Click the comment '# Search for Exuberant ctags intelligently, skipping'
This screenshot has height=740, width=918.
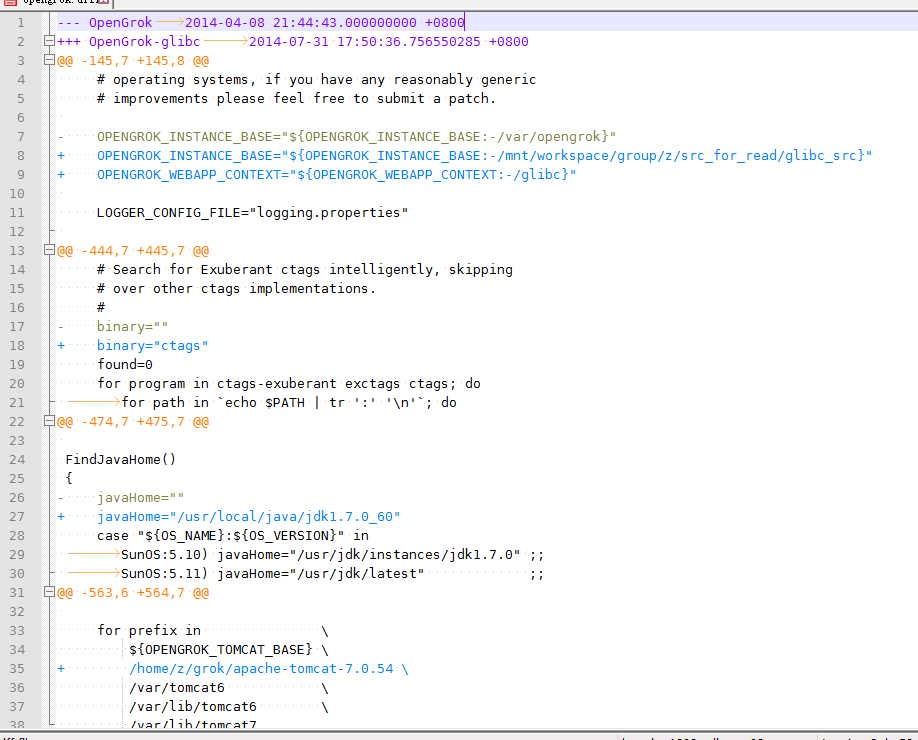pos(304,269)
